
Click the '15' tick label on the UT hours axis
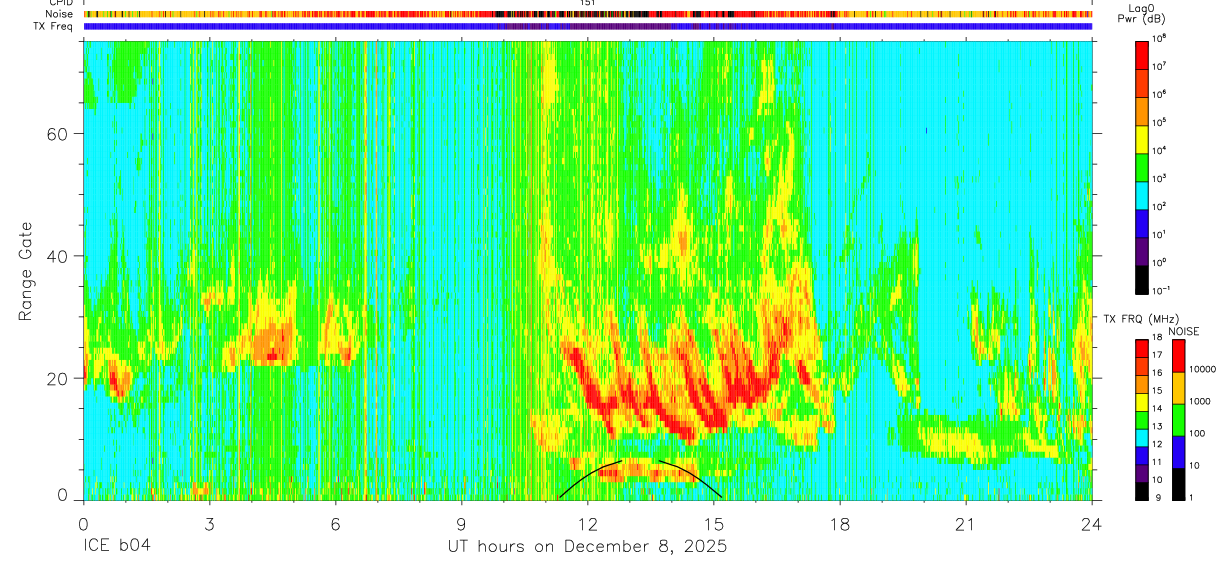(714, 523)
